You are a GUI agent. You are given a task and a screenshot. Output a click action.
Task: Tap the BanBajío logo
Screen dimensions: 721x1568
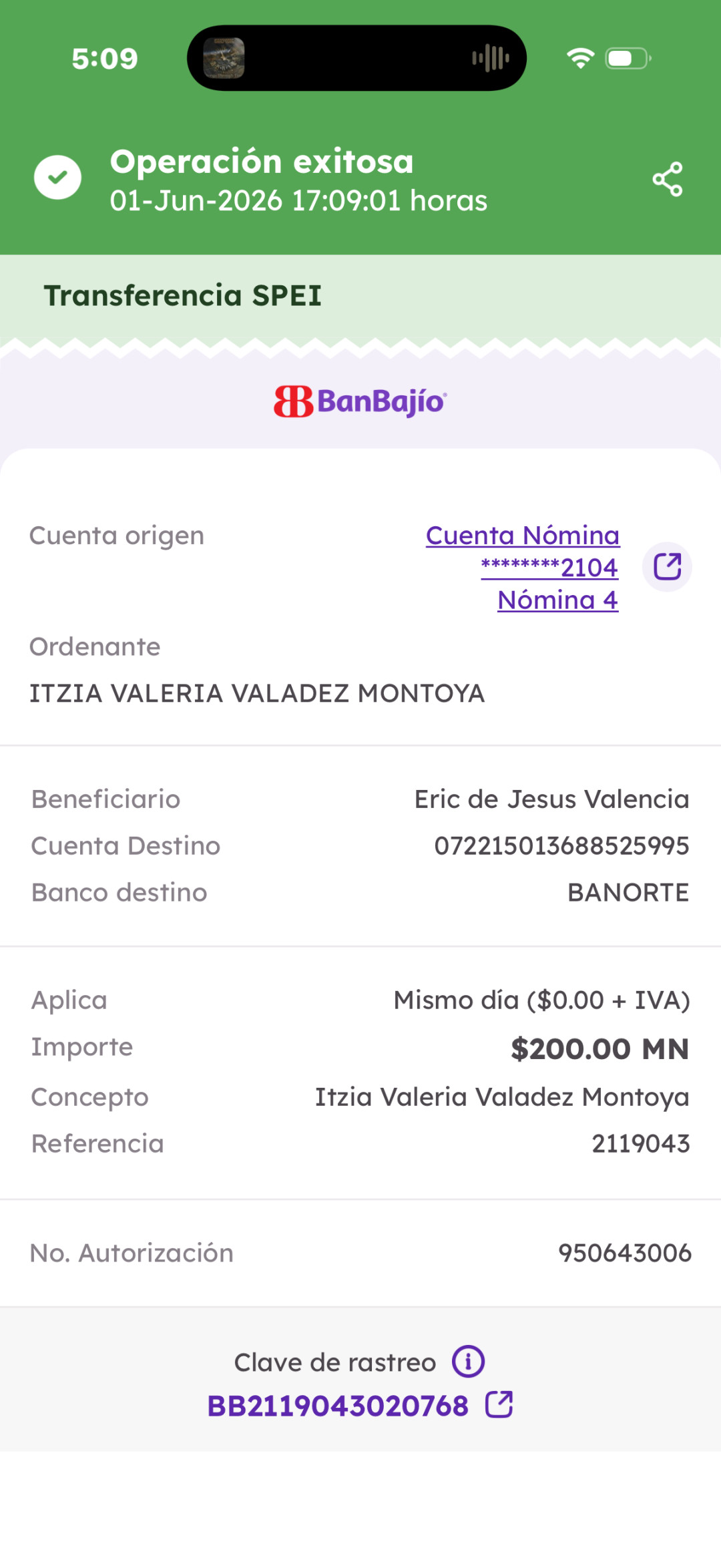coord(360,401)
